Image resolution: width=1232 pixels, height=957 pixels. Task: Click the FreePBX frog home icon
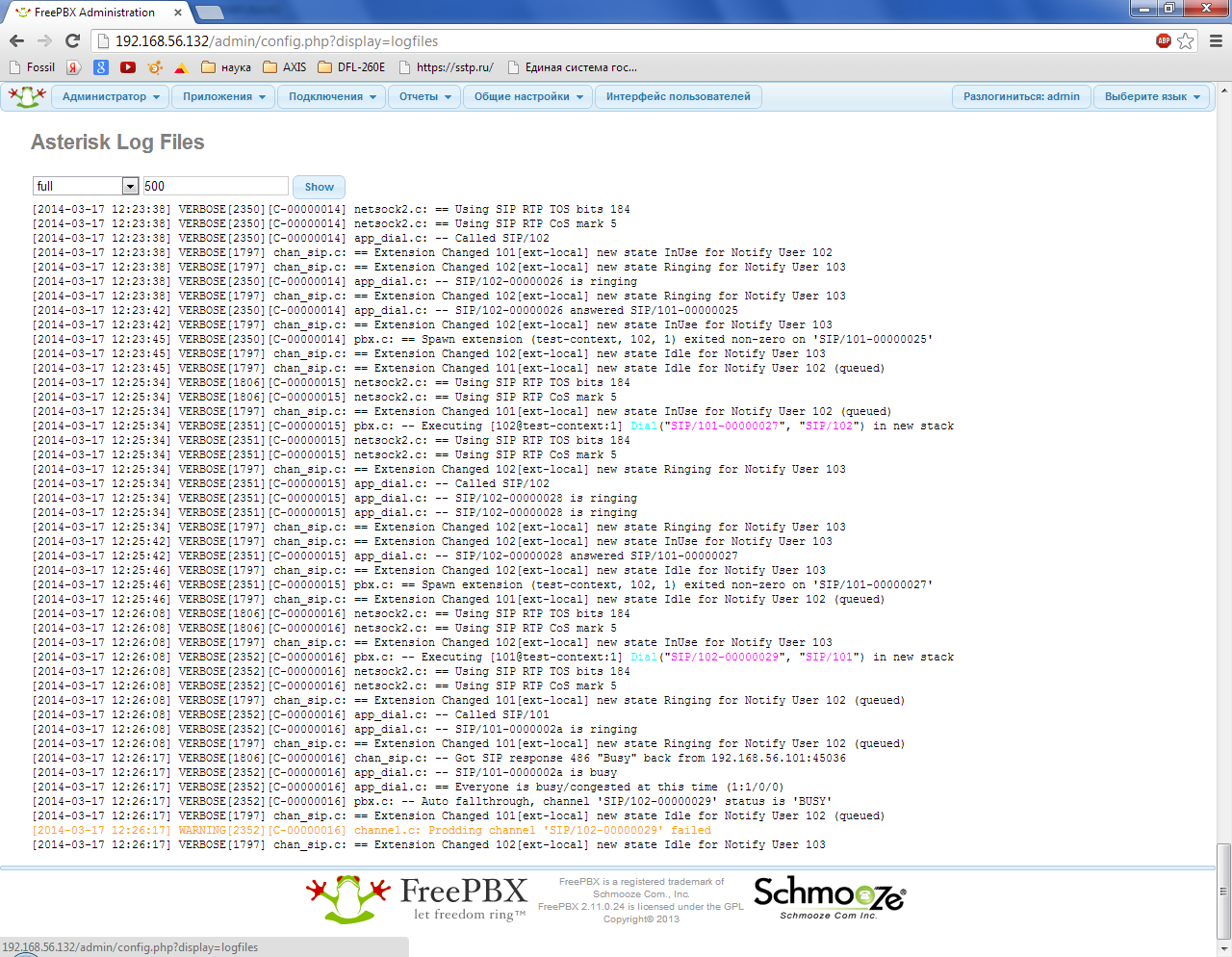point(27,96)
